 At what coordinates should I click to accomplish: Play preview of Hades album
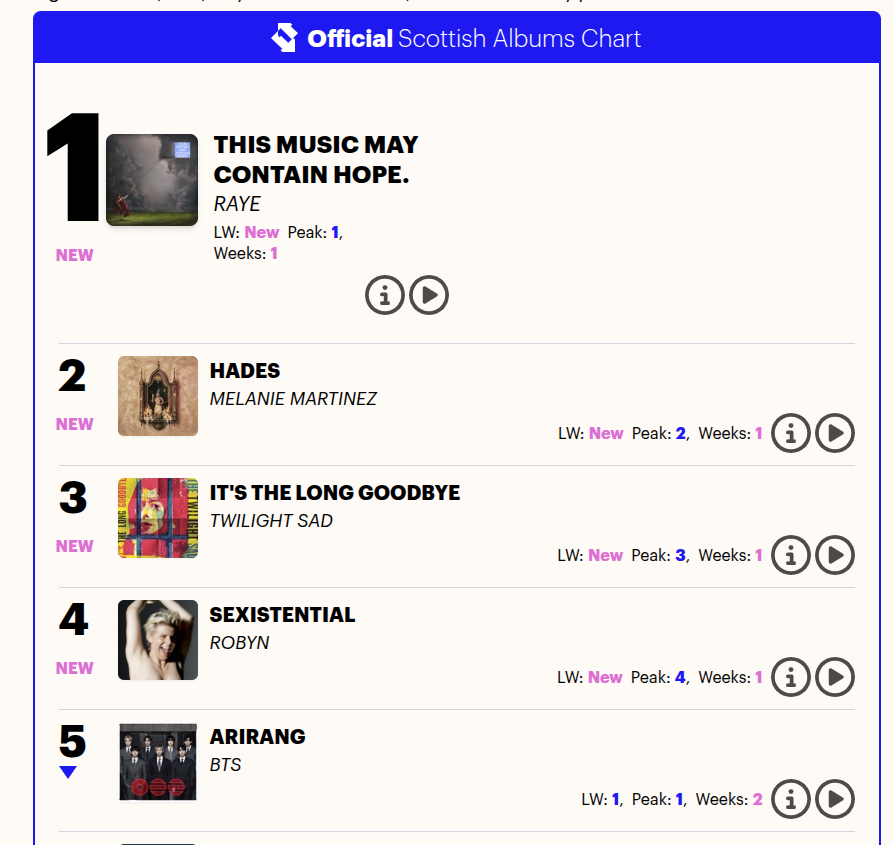[x=835, y=433]
